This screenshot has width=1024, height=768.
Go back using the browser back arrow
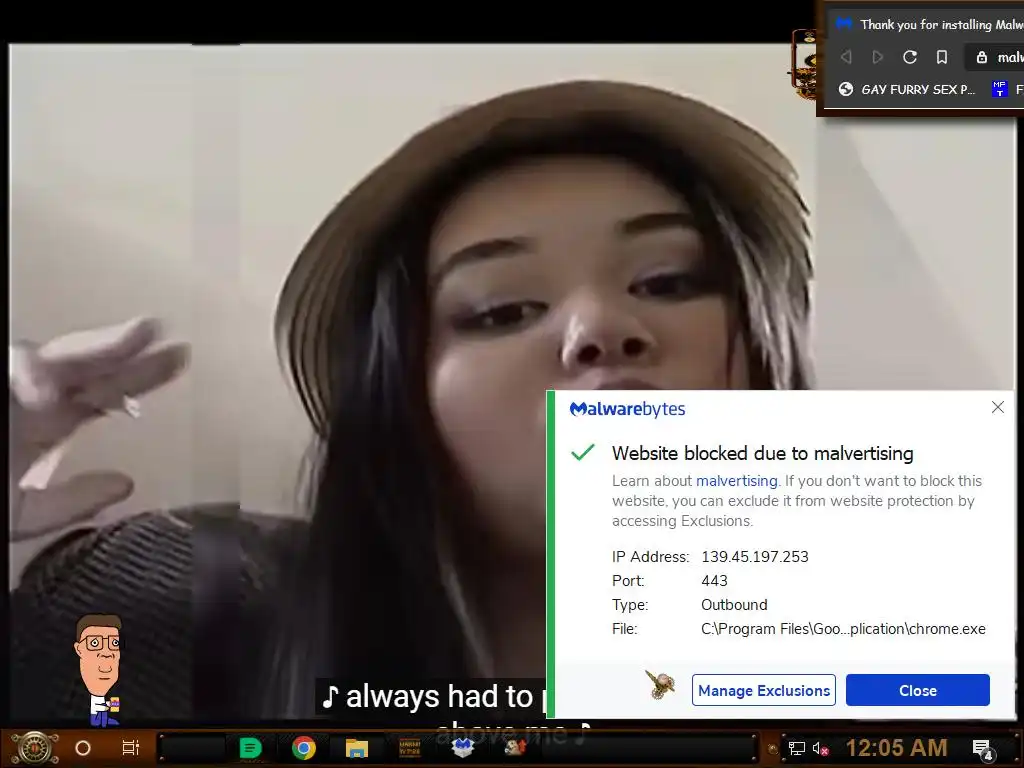click(x=846, y=57)
